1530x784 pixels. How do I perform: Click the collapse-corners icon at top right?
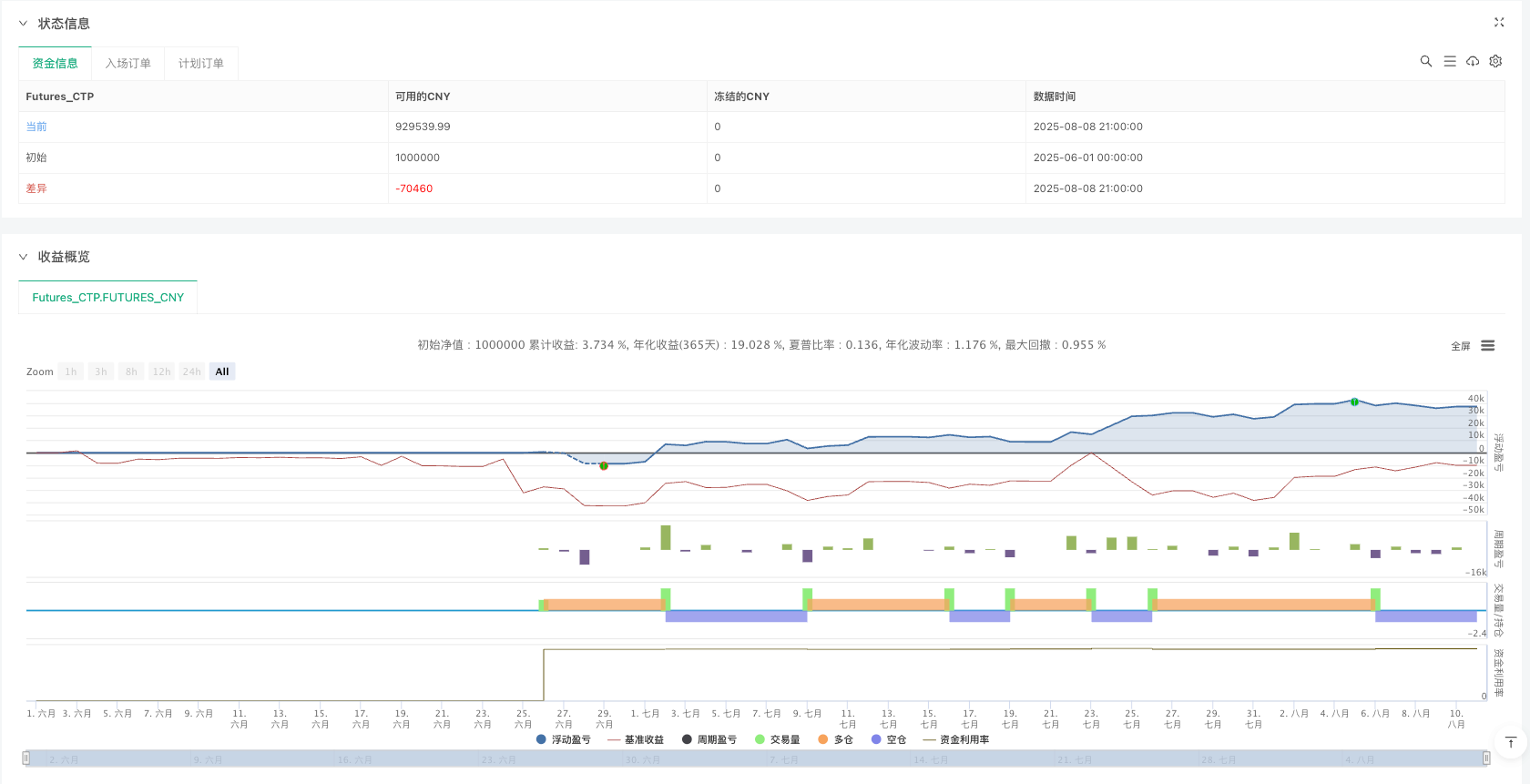[x=1499, y=23]
